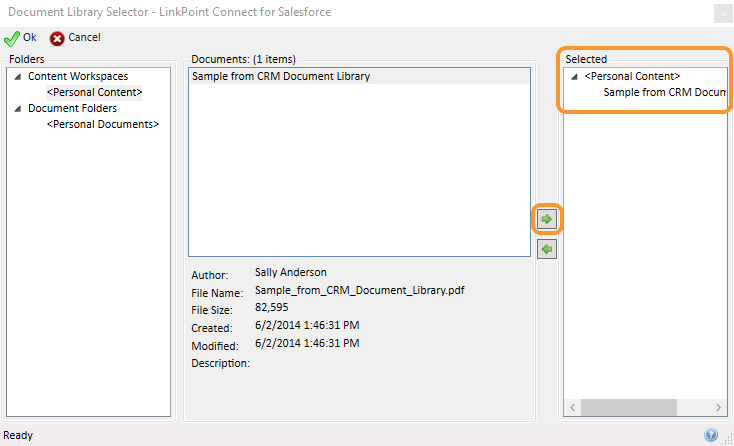Viewport: 734px width, 446px height.
Task: Open help via blue question mark icon
Action: click(x=711, y=435)
